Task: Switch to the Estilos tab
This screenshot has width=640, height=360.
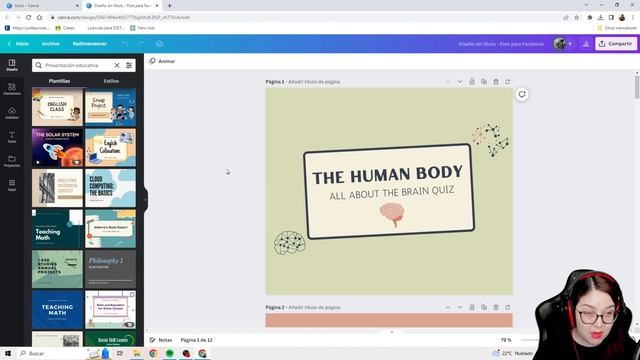Action: tap(111, 81)
